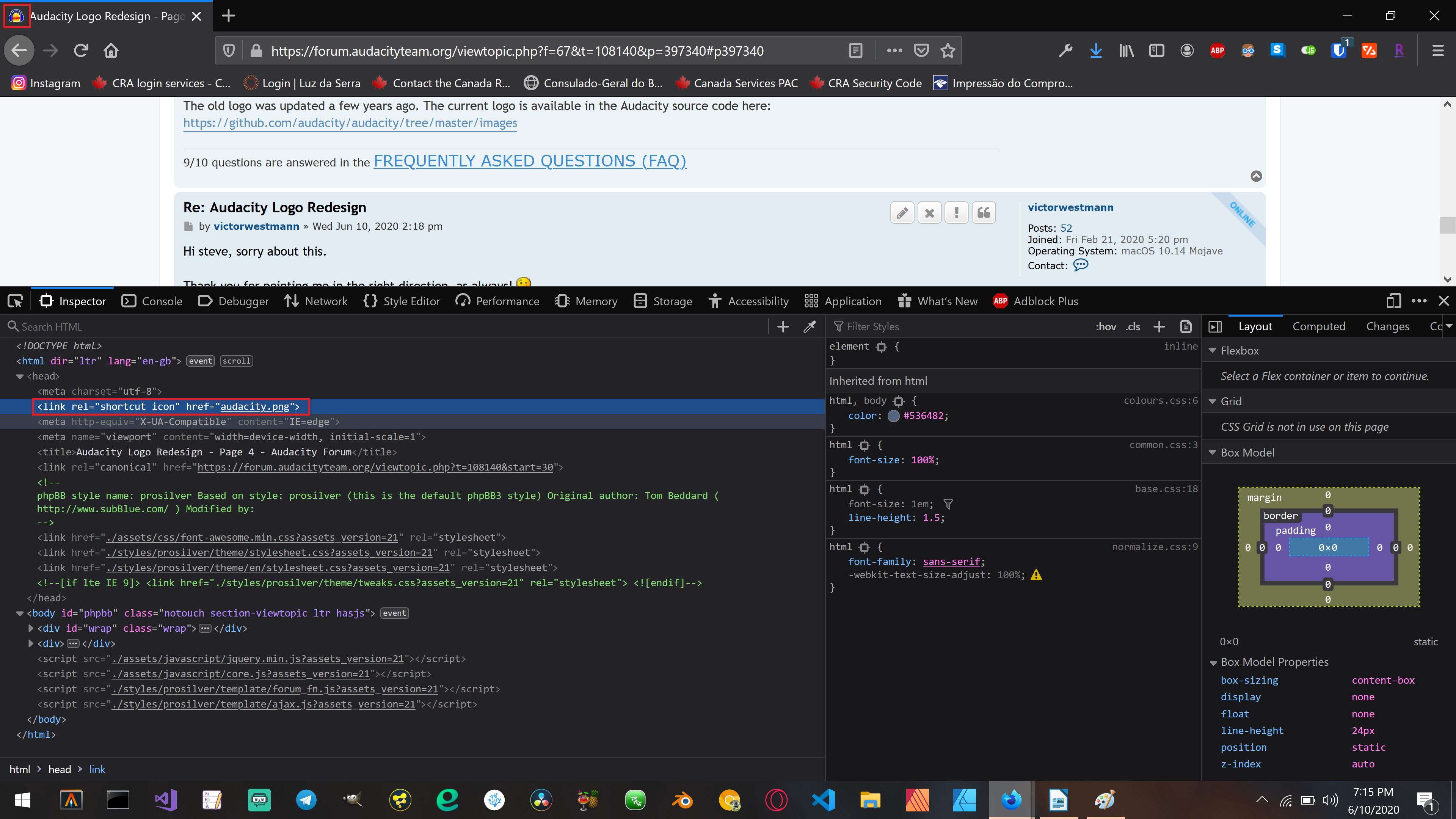This screenshot has width=1456, height=819.
Task: Collapse the Flexbox section
Action: click(x=1213, y=350)
